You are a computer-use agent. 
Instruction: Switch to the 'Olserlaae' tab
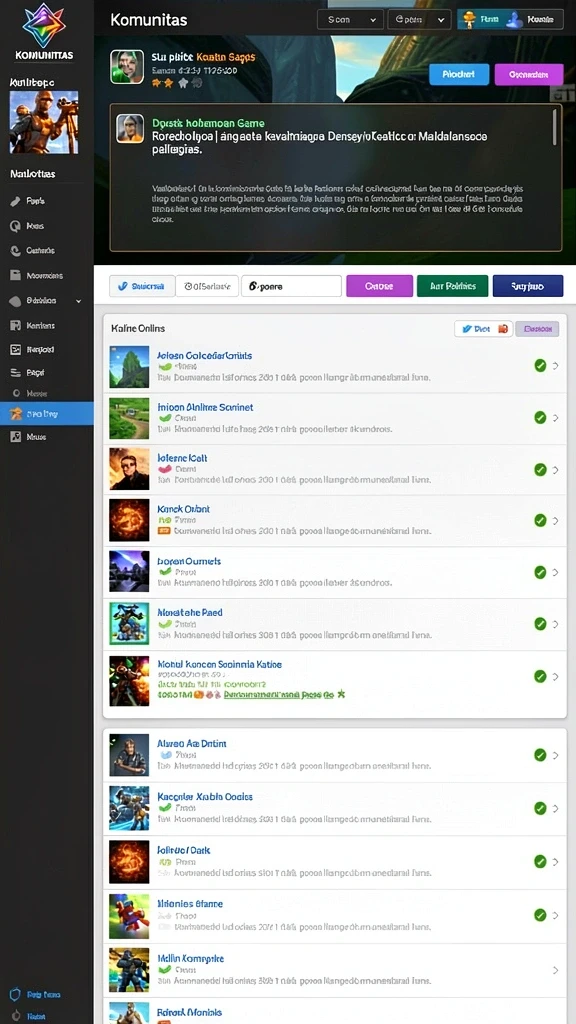207,286
